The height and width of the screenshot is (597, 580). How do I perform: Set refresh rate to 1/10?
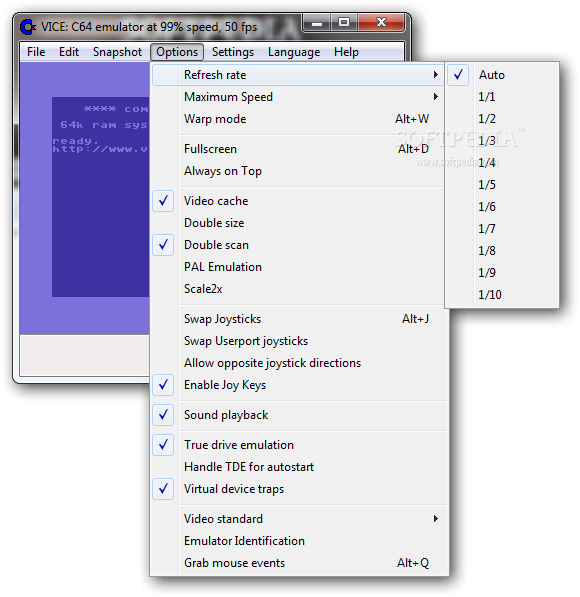502,295
